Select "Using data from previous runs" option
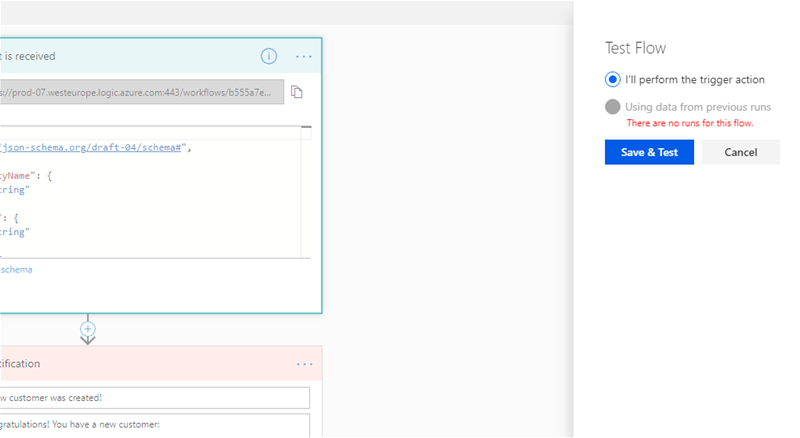The width and height of the screenshot is (800, 438). 612,107
